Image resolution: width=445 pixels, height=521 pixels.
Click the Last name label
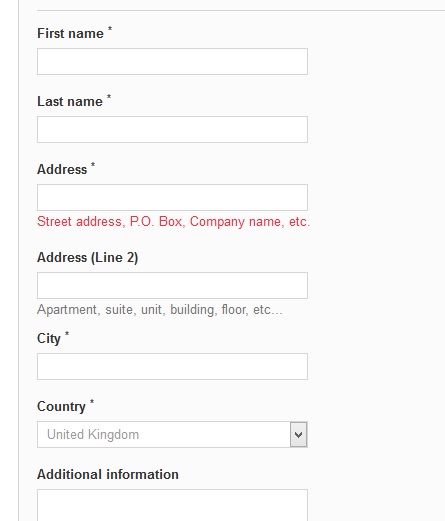coord(70,101)
